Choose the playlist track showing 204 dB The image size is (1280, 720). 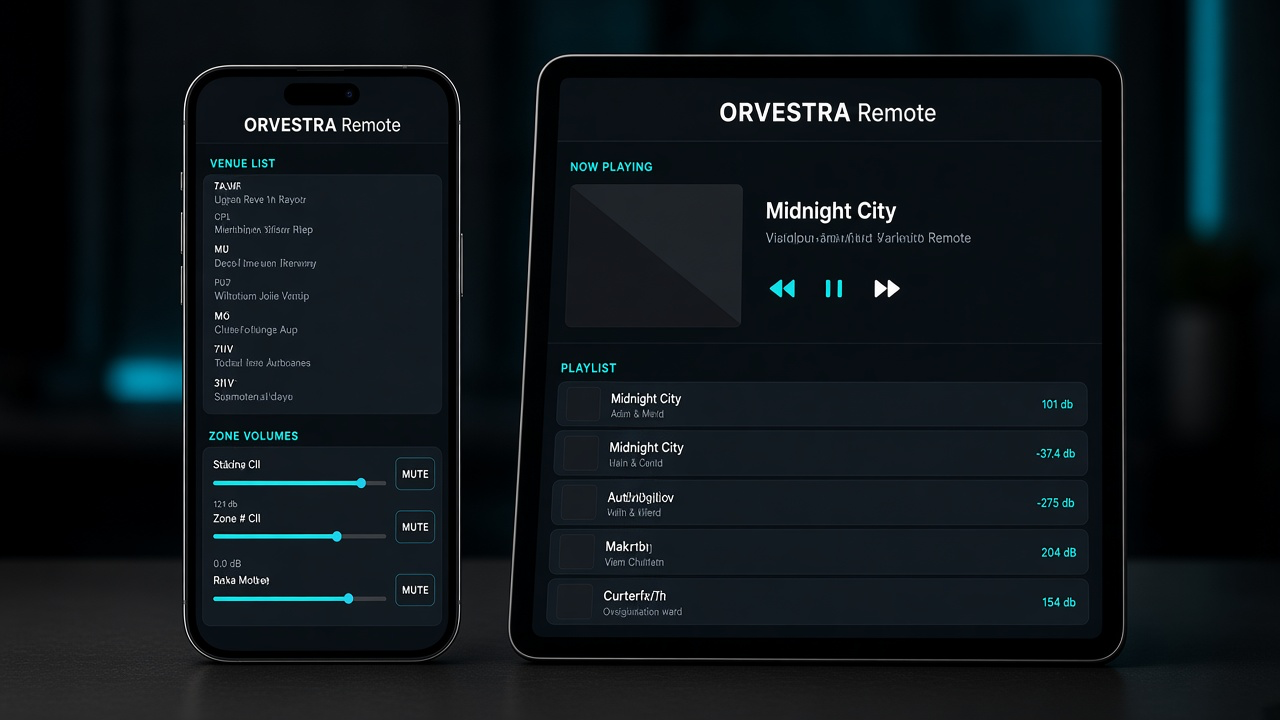click(x=819, y=551)
